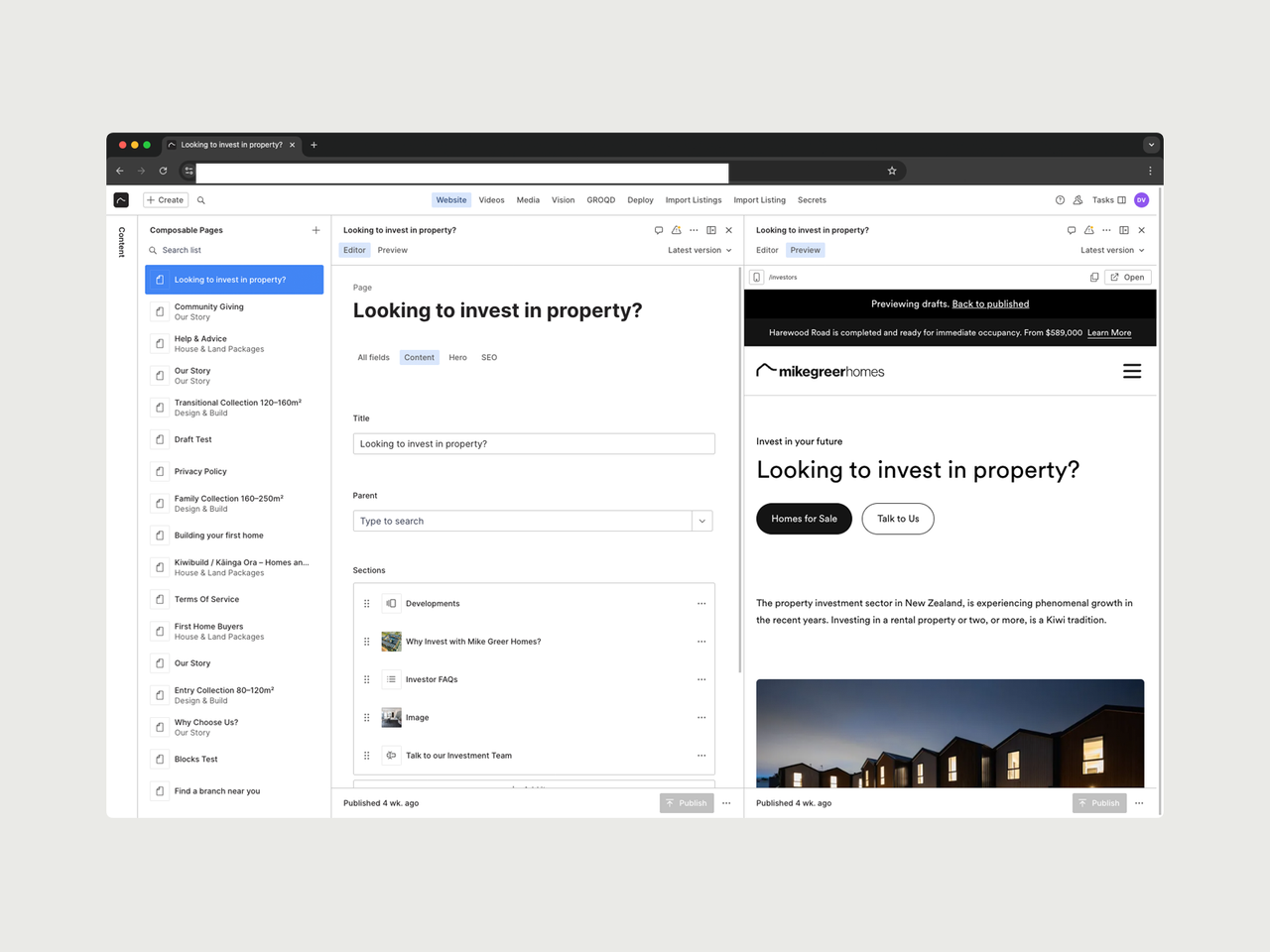This screenshot has height=952, width=1270.
Task: Click the search icon beside the Create button
Action: 200,199
